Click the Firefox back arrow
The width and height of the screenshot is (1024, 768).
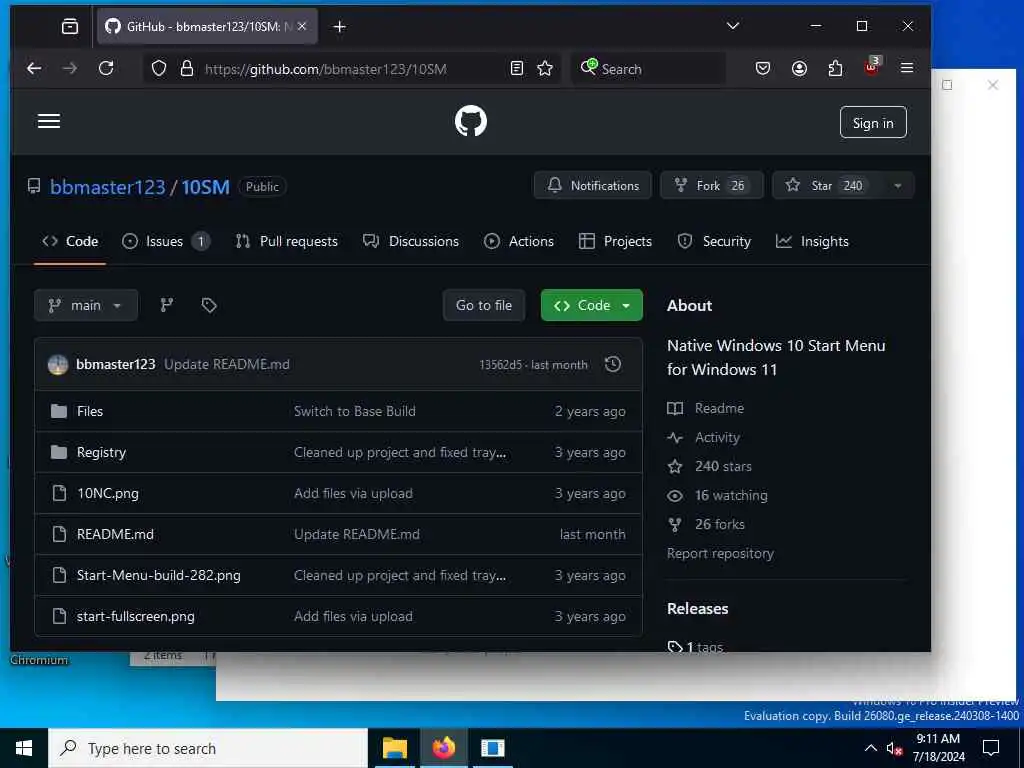click(34, 69)
